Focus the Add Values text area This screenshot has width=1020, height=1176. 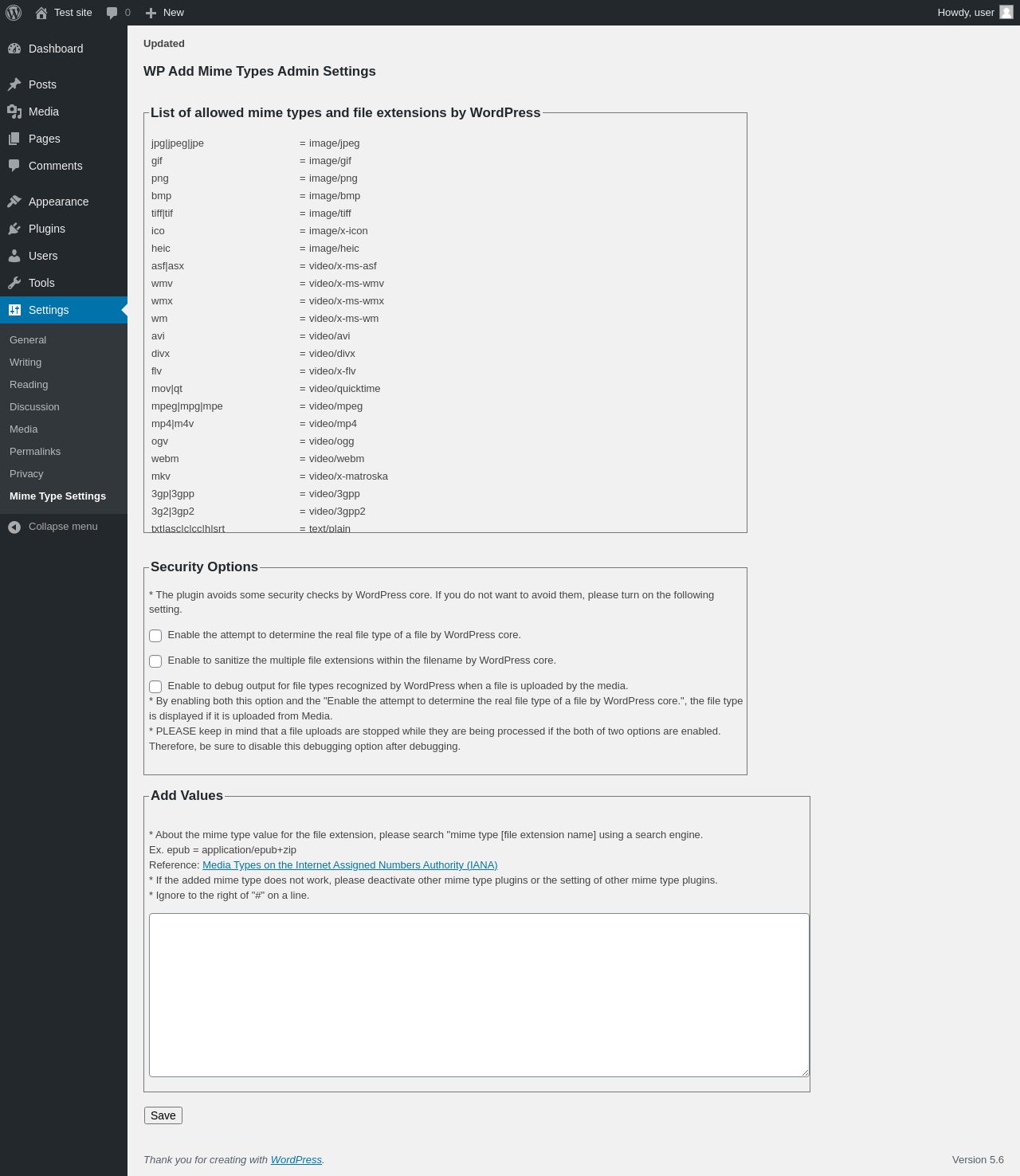click(479, 995)
